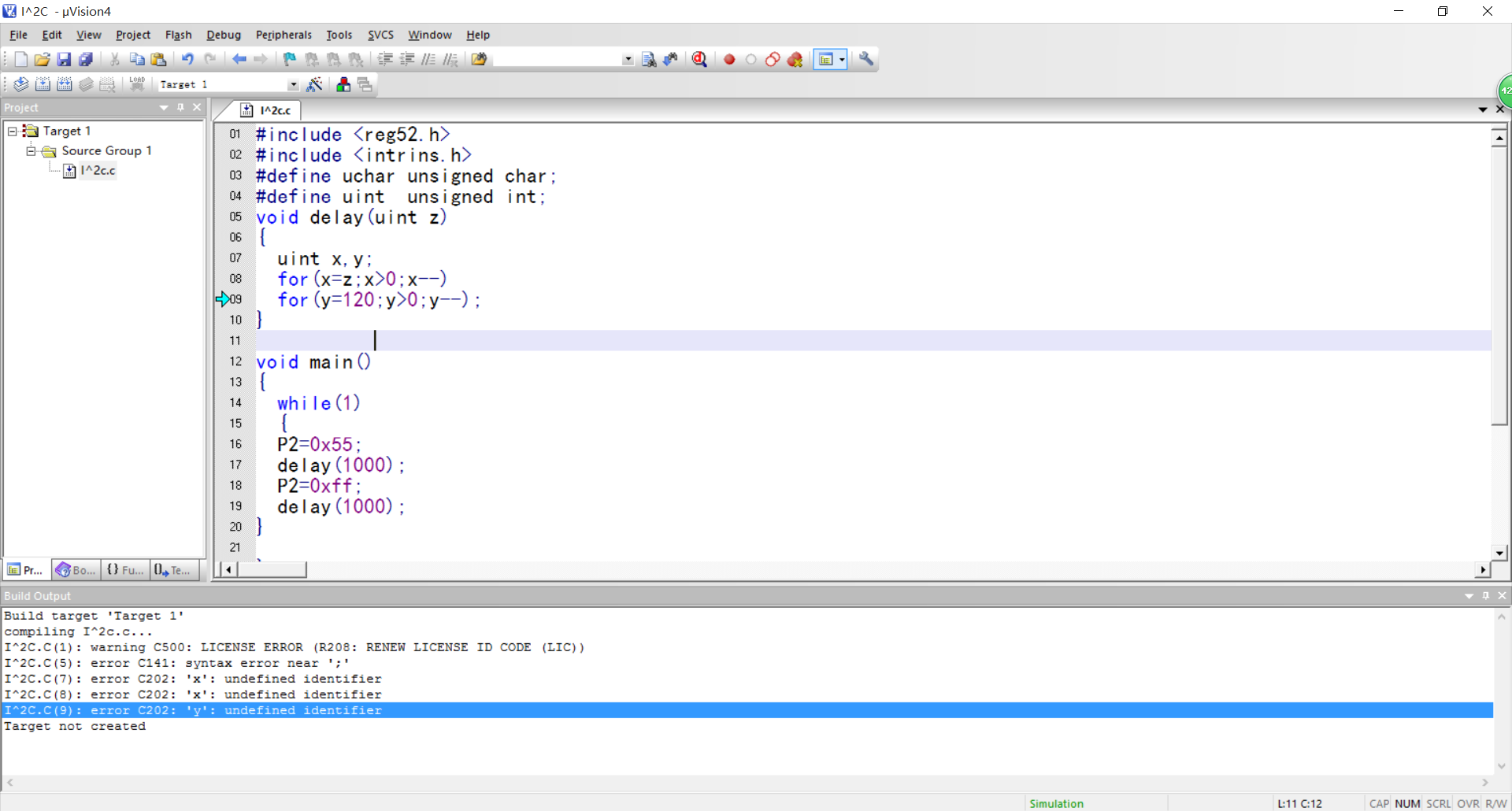Pin the Build Output panel

click(x=1486, y=596)
